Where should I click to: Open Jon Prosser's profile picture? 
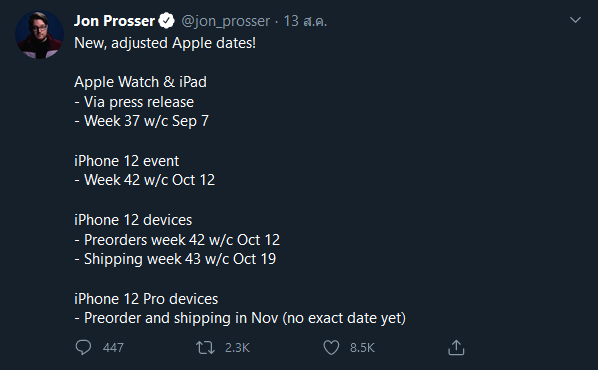tap(39, 35)
